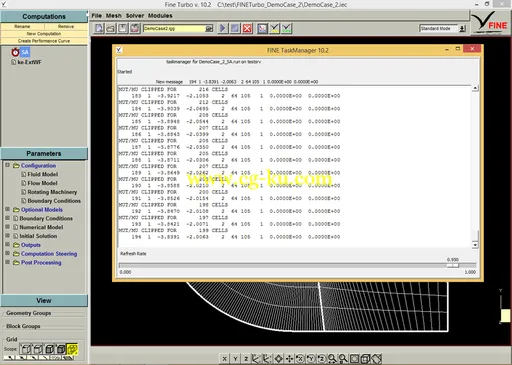The image size is (512, 365).
Task: Click the yellow checkmark toolbar icon
Action: tap(275, 28)
